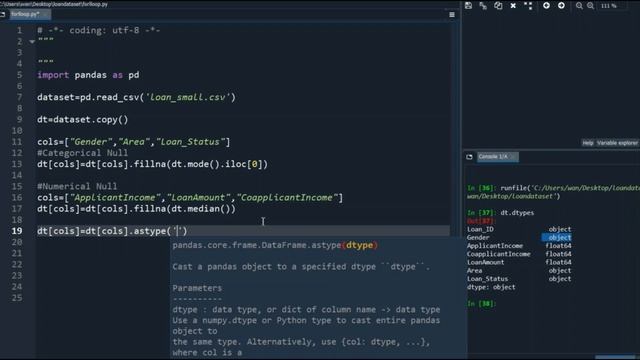Select the Console 1/A tab
The width and height of the screenshot is (640, 360).
click(x=497, y=157)
